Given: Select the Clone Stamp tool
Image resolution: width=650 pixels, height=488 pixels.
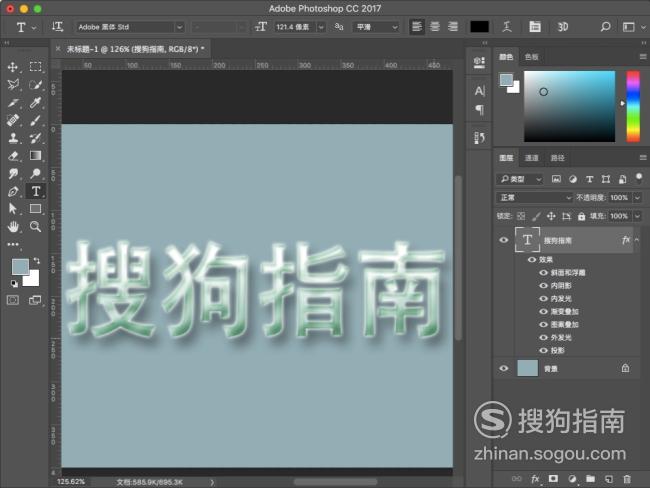Looking at the screenshot, I should [x=13, y=138].
